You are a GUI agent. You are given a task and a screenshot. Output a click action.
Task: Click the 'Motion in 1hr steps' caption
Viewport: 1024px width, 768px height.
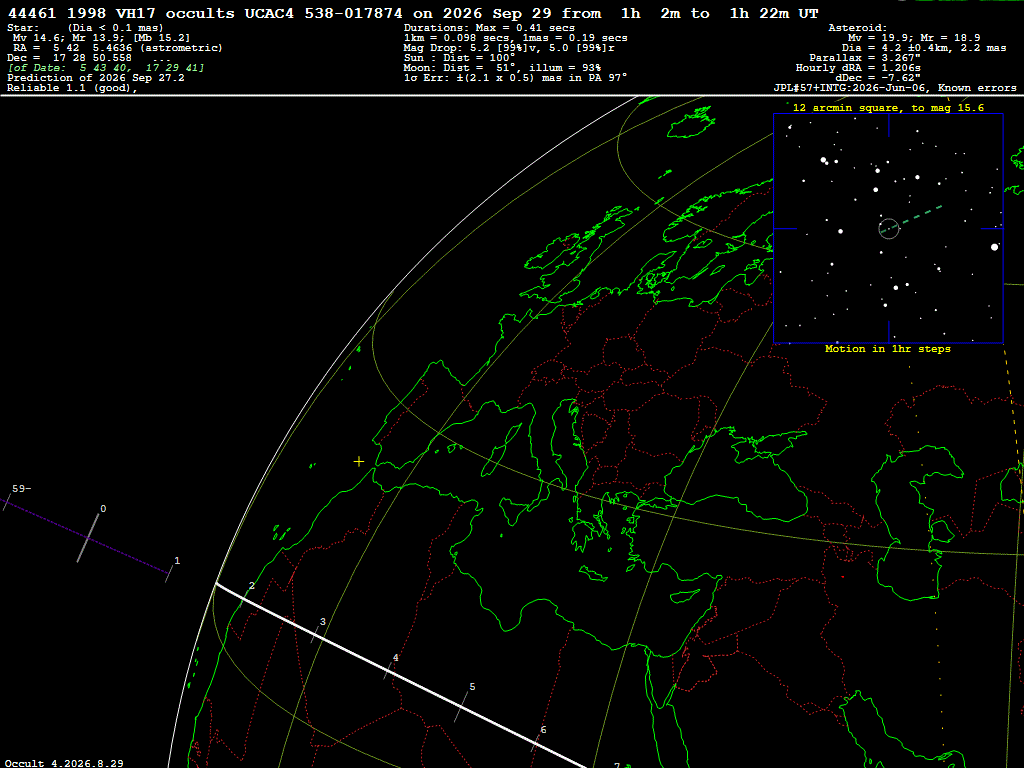click(x=888, y=349)
